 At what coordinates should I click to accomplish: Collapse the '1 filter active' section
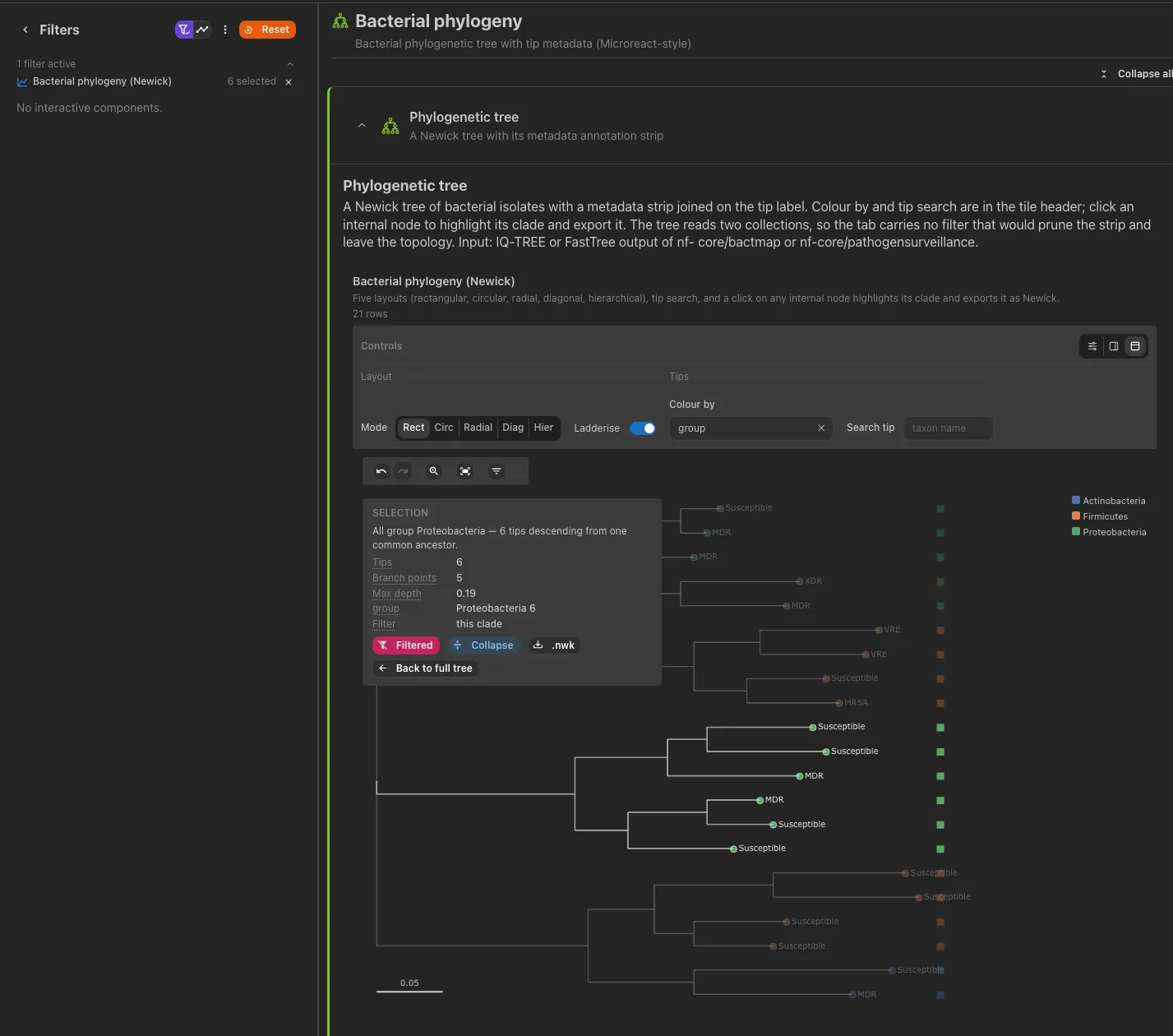[x=290, y=64]
